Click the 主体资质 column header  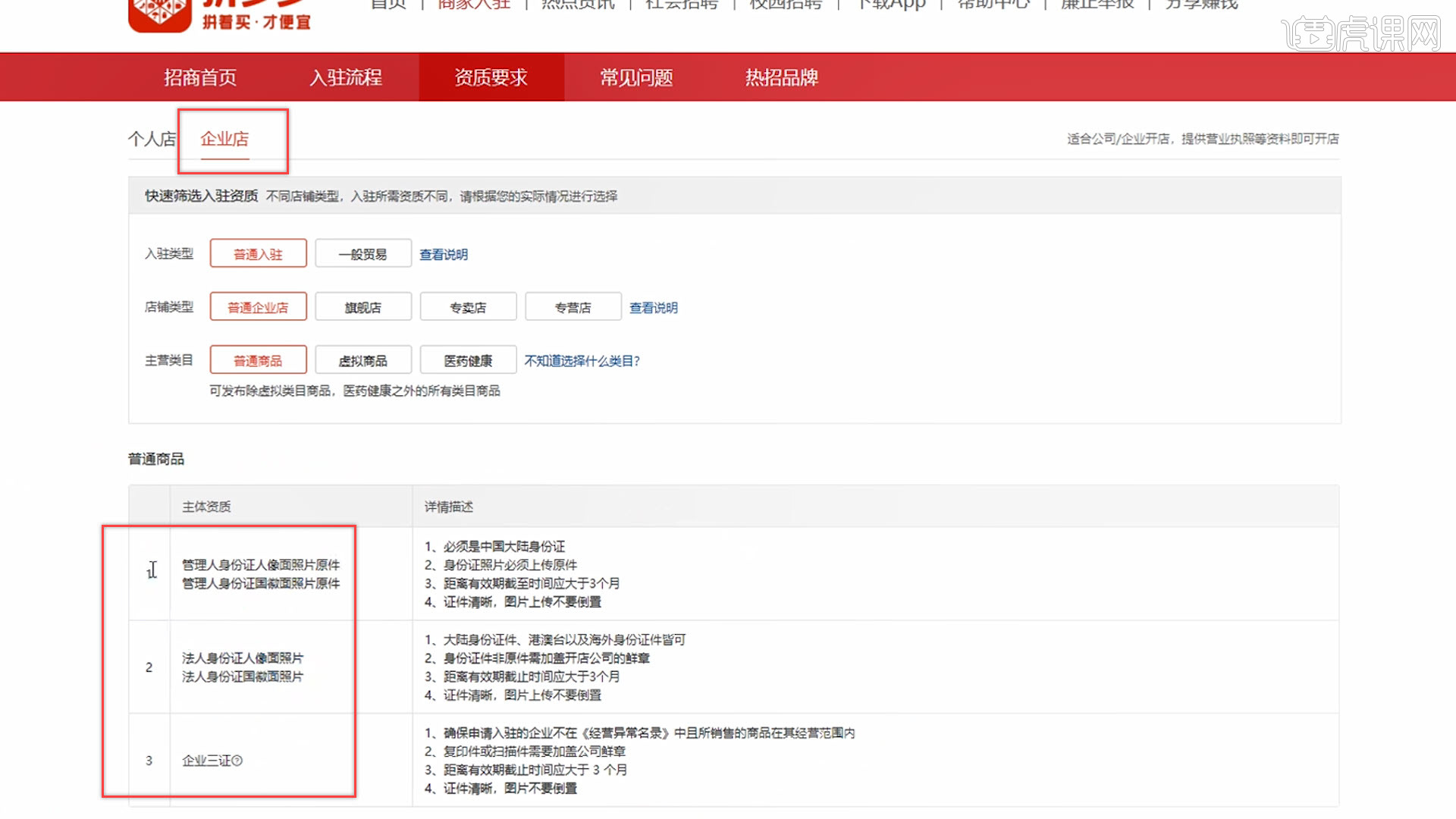206,507
